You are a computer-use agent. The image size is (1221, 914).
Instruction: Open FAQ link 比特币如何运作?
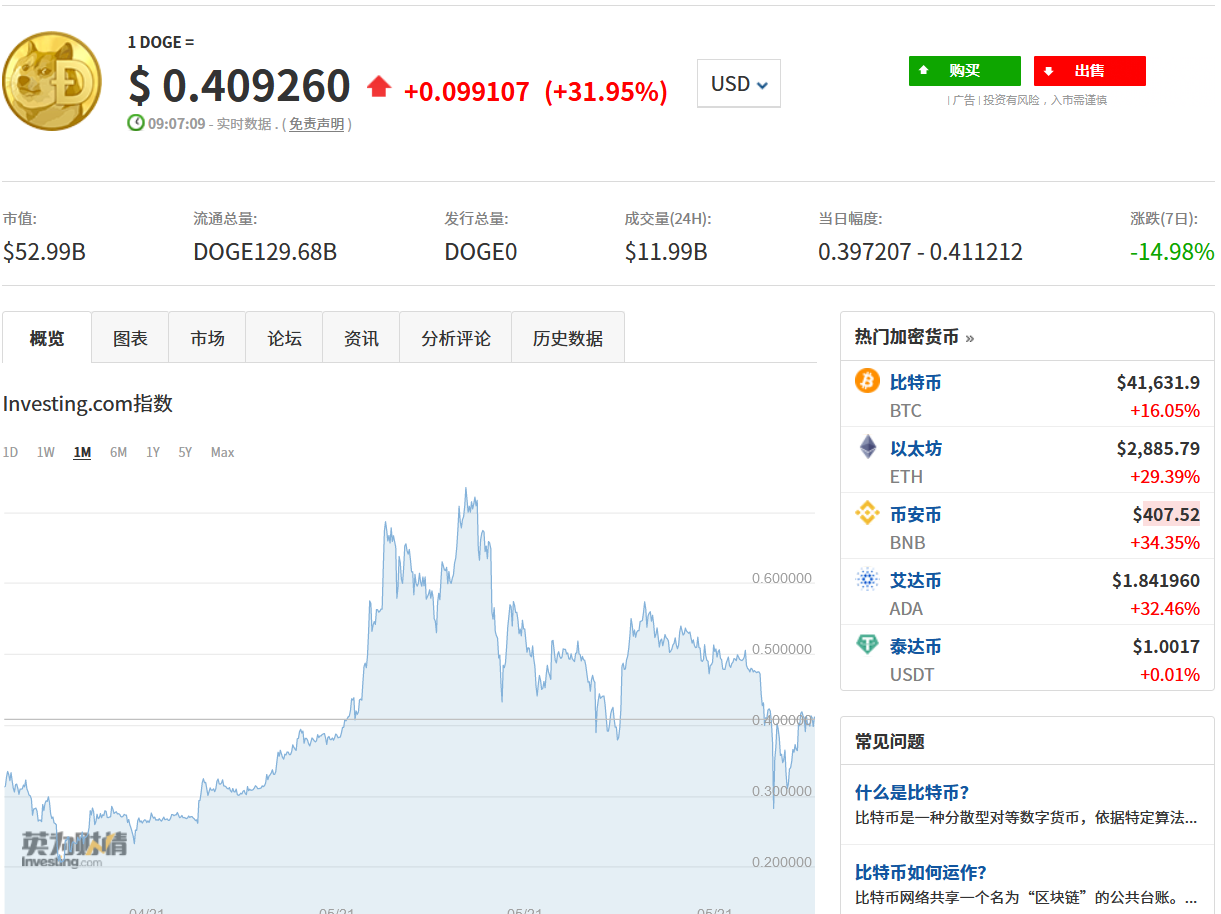tap(921, 872)
